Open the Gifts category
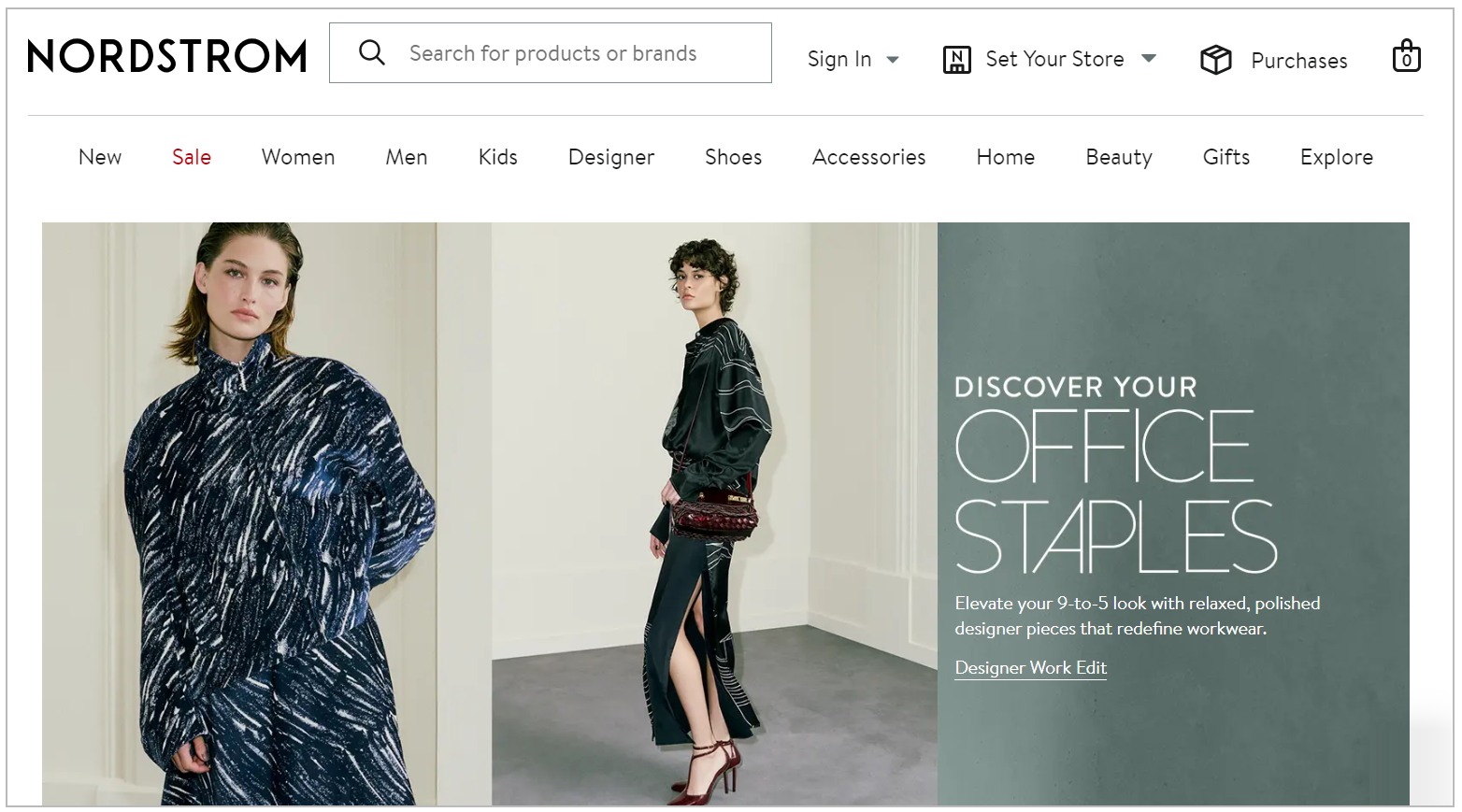This screenshot has height=812, width=1462. pos(1225,157)
